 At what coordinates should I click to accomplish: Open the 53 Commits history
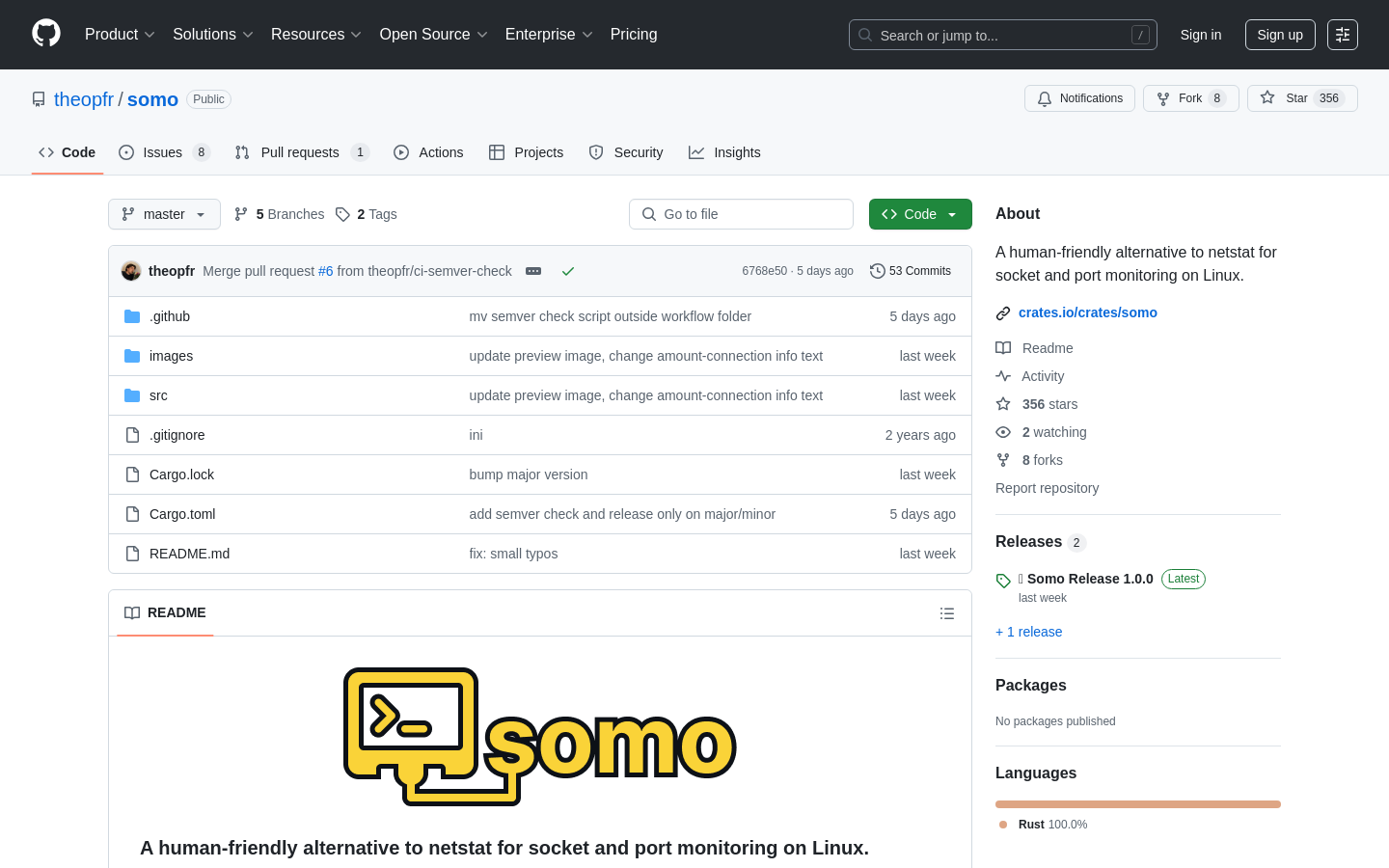point(911,271)
